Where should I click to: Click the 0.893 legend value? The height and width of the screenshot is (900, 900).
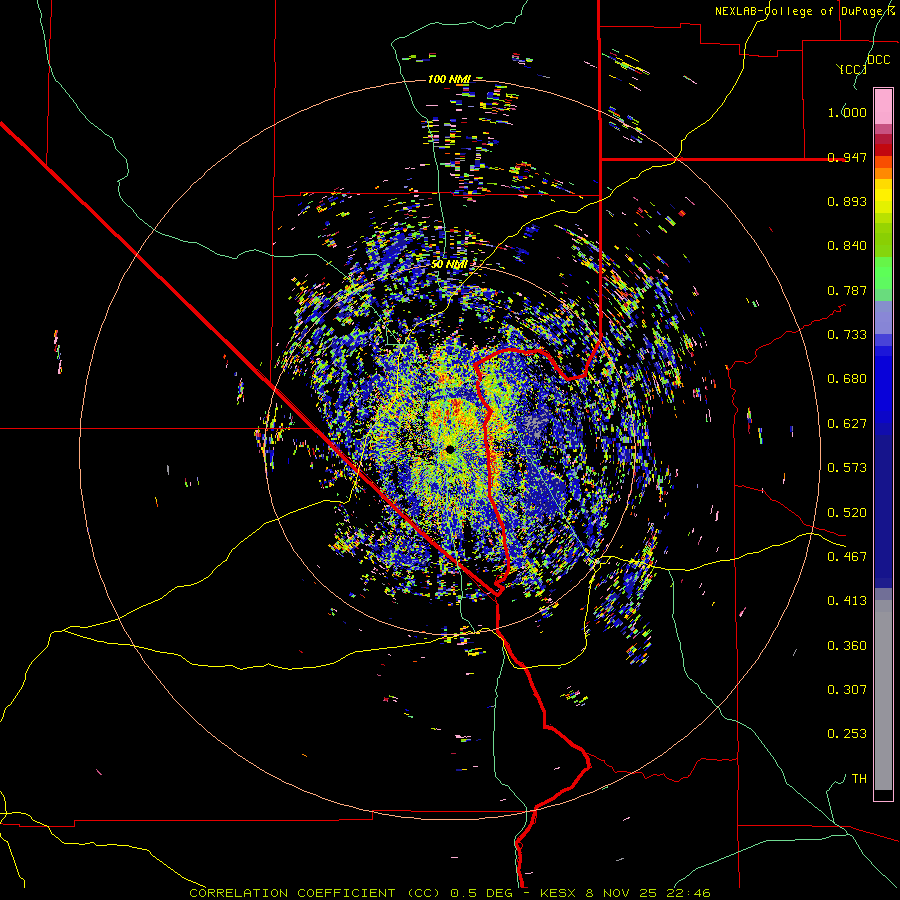click(x=847, y=201)
